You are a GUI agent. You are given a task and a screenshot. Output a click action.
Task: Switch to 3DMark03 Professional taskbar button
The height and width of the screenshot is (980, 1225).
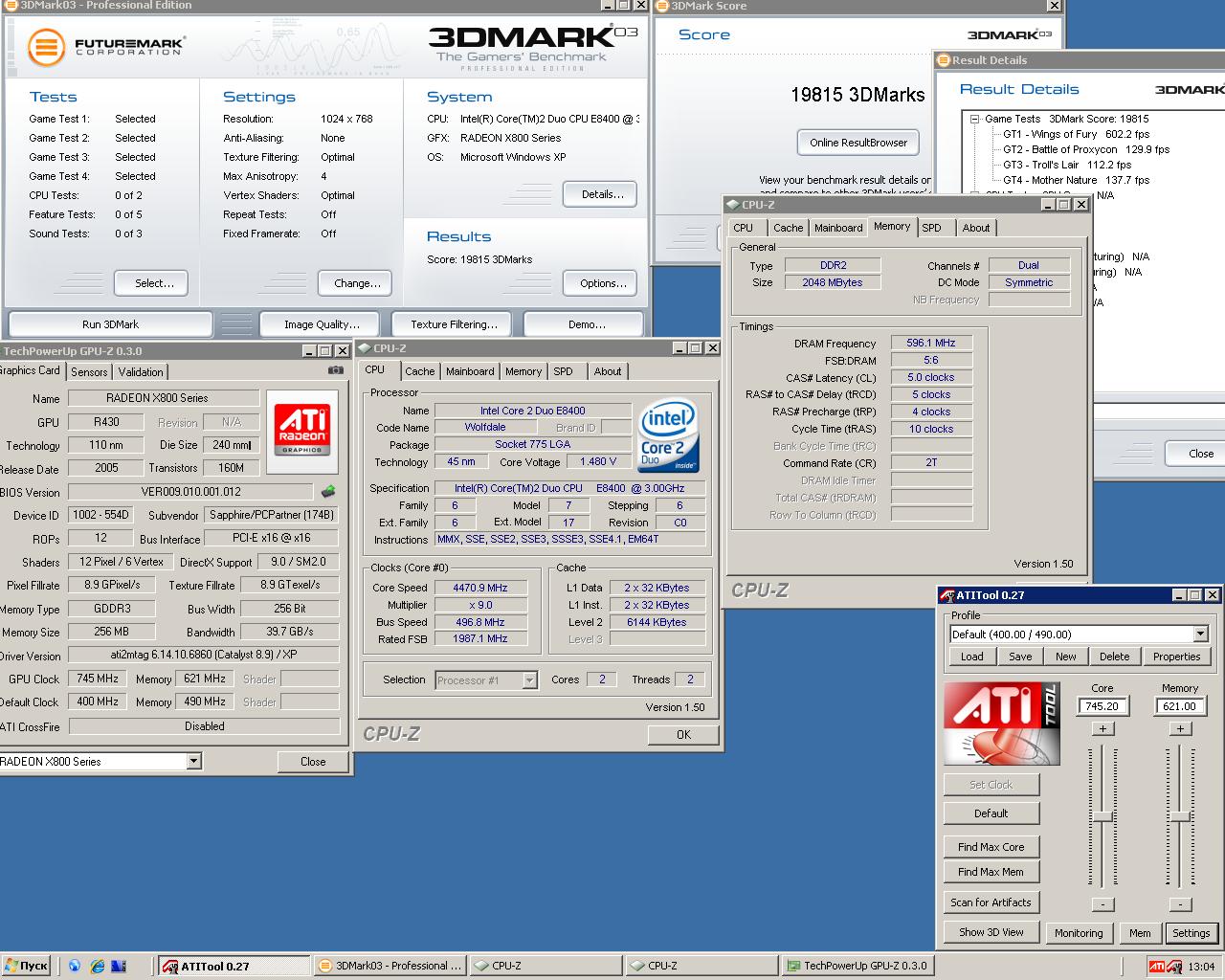point(390,966)
